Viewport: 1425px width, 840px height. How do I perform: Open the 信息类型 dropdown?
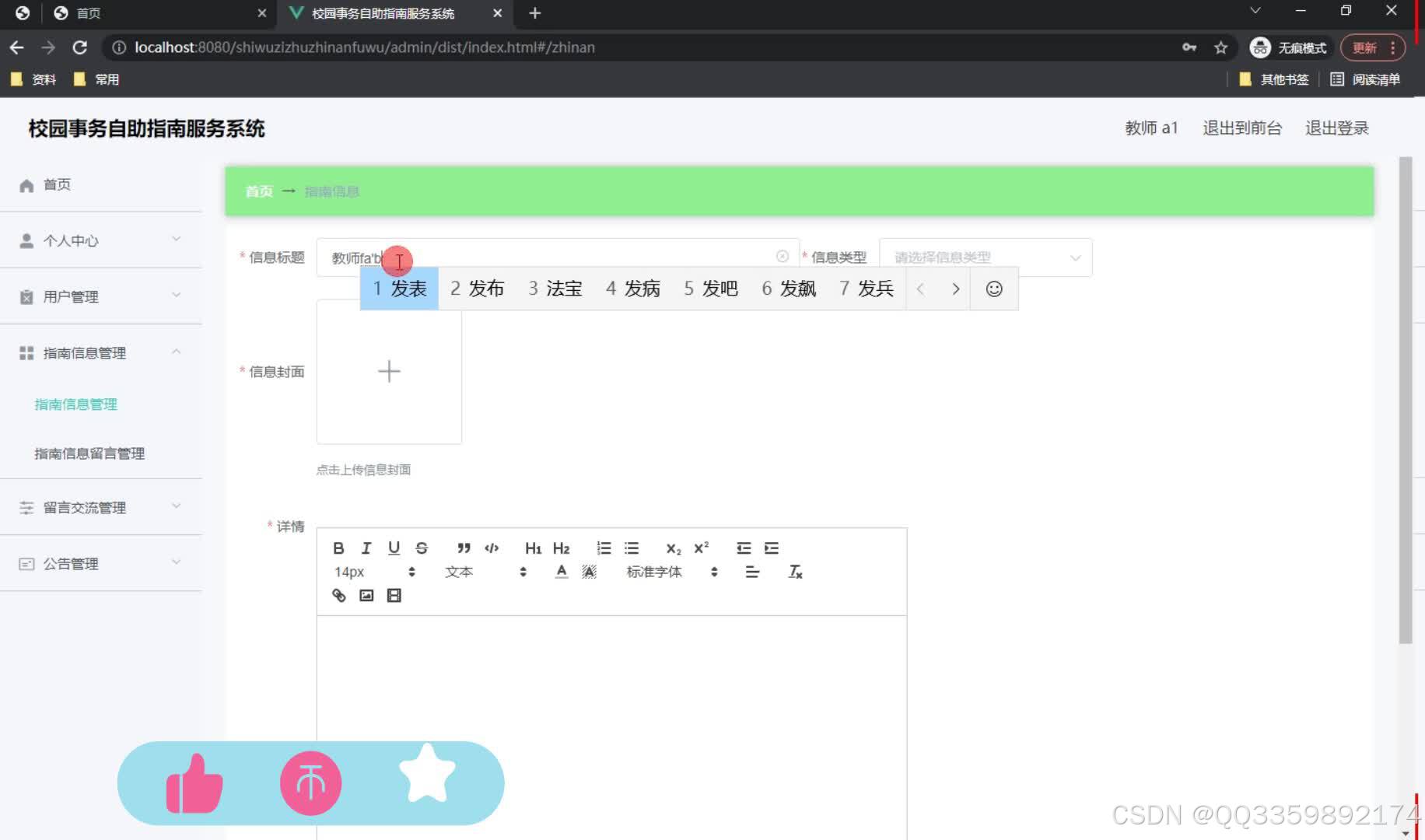pos(986,257)
